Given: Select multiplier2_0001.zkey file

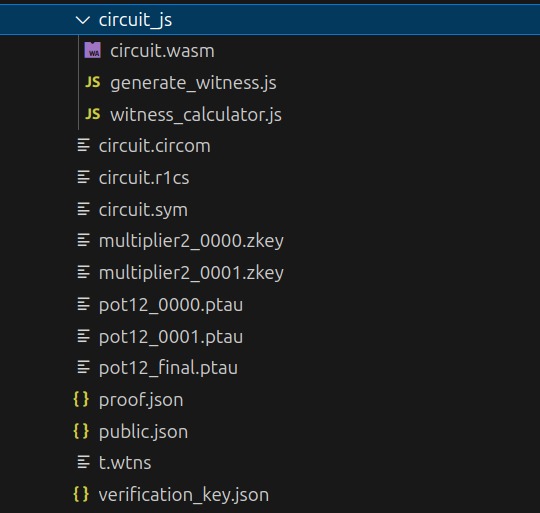Looking at the screenshot, I should (x=191, y=273).
